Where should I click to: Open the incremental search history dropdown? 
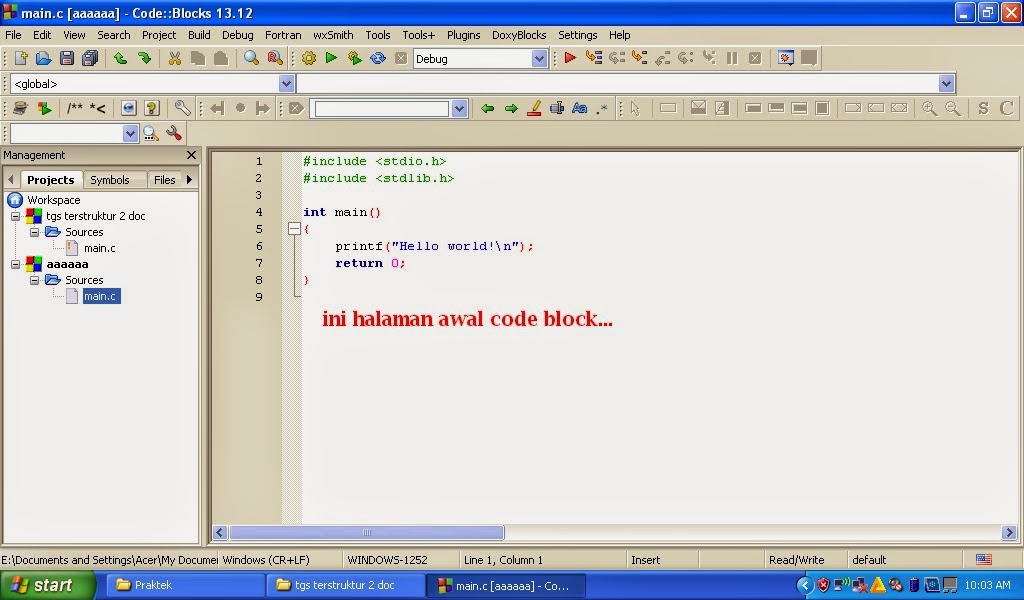459,108
